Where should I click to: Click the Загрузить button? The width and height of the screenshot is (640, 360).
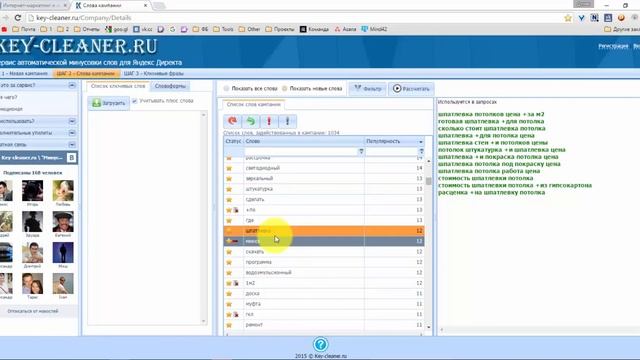[109, 103]
